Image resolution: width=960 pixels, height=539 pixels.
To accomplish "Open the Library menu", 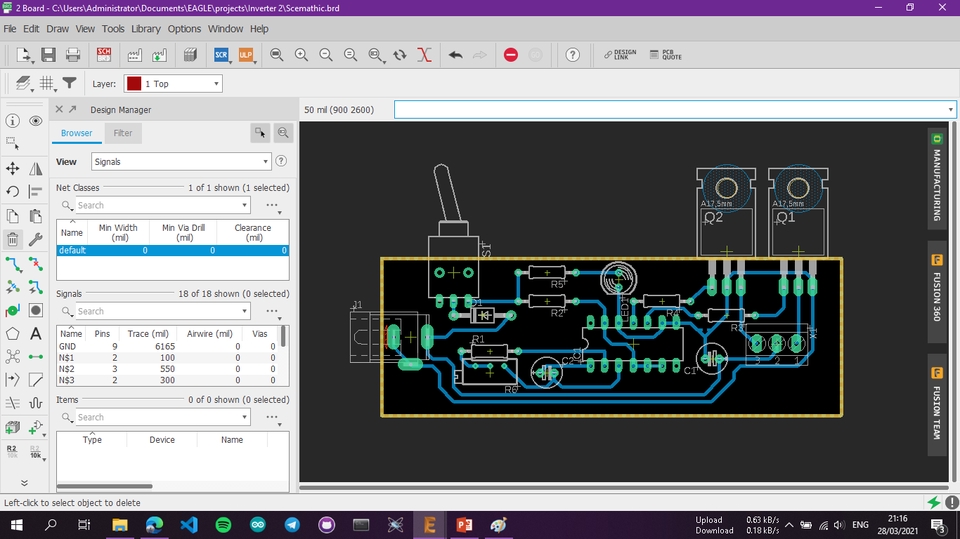I will 145,29.
